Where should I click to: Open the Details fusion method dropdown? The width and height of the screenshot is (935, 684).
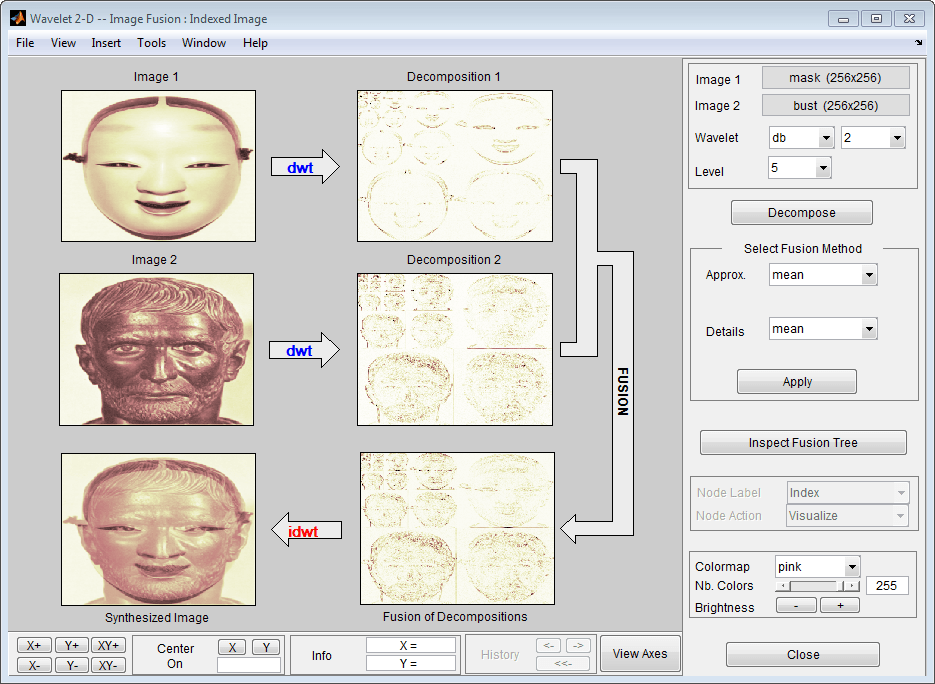coord(869,329)
